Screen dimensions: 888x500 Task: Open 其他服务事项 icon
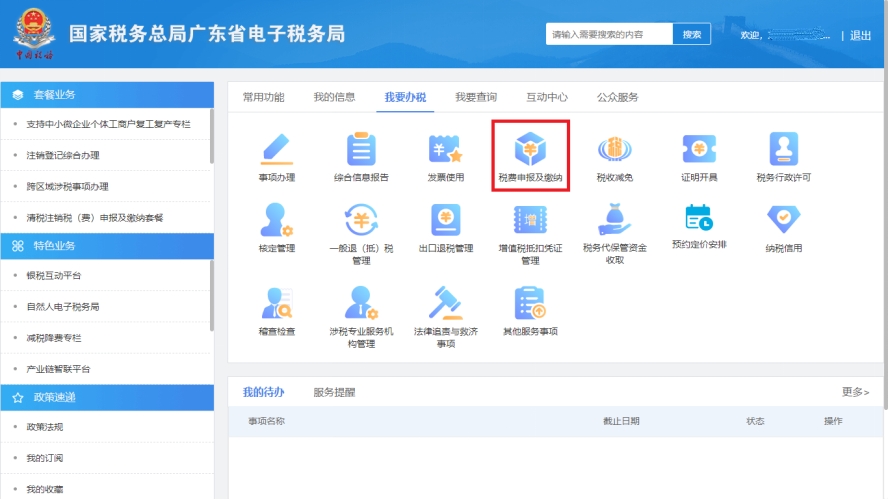click(530, 304)
